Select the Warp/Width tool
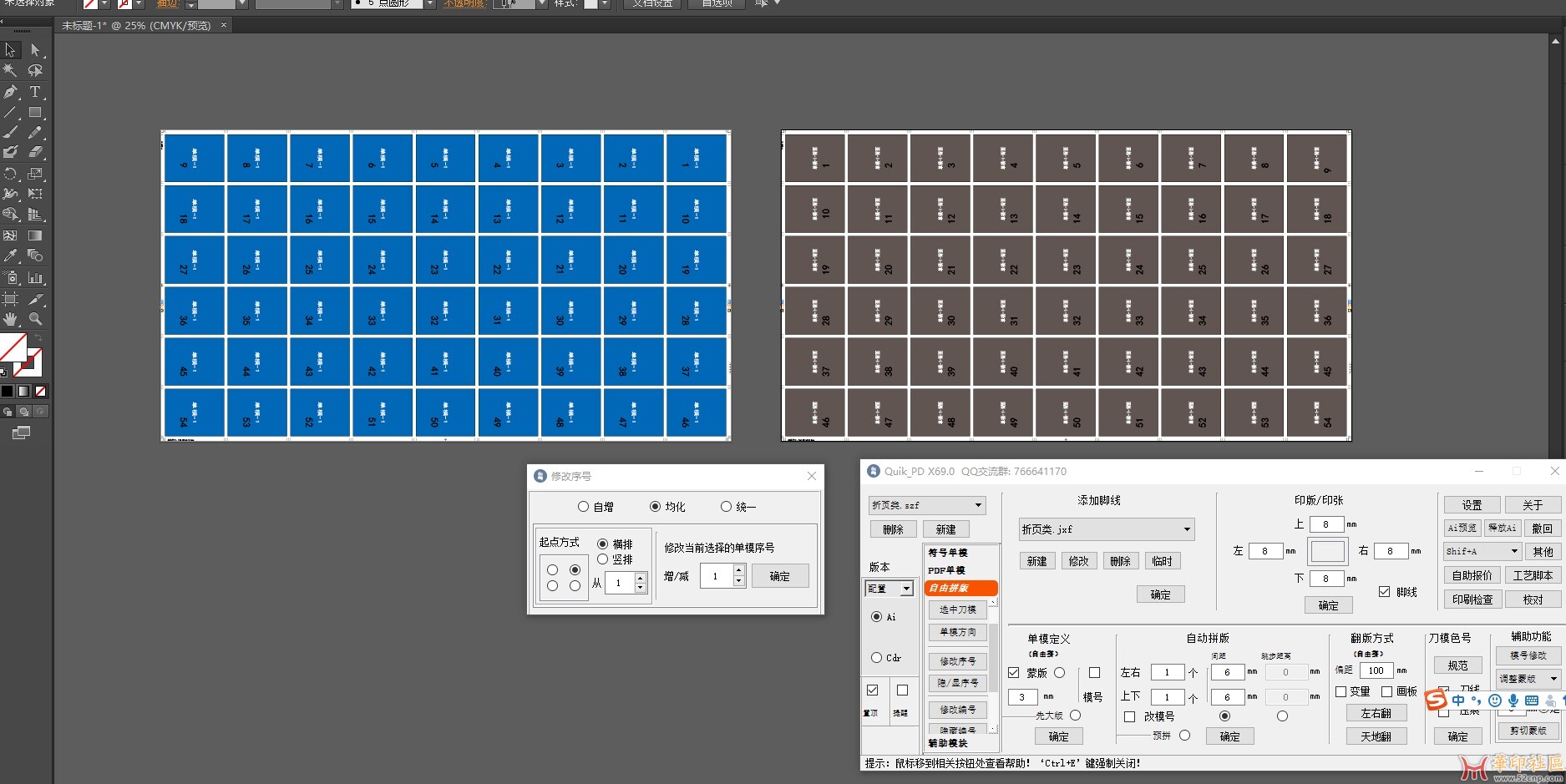 click(x=10, y=194)
